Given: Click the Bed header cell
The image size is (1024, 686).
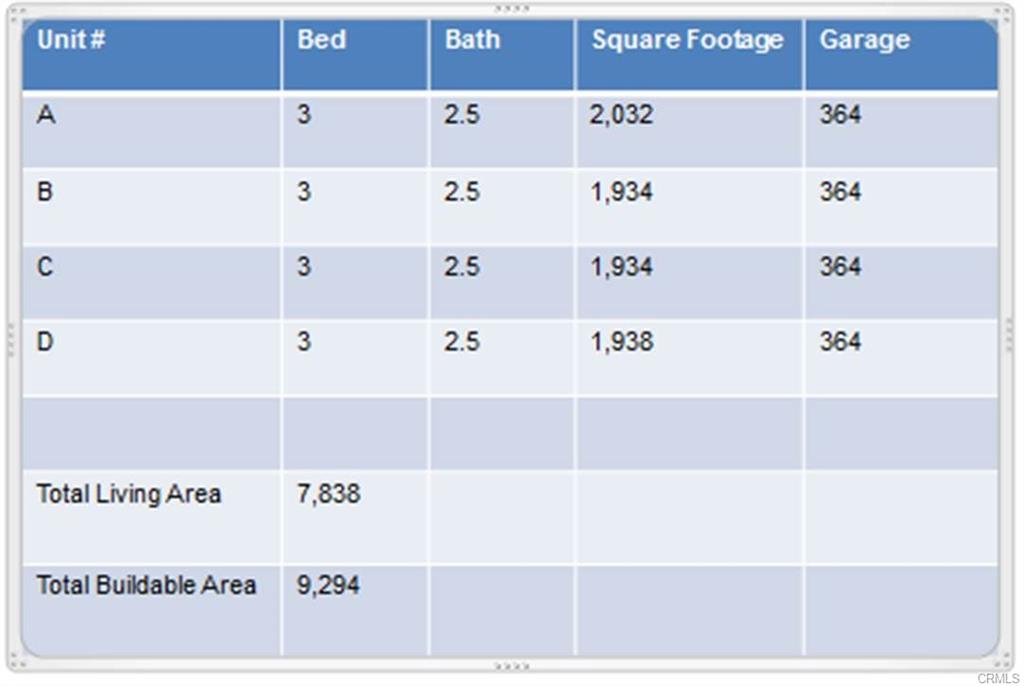Looking at the screenshot, I should [355, 55].
